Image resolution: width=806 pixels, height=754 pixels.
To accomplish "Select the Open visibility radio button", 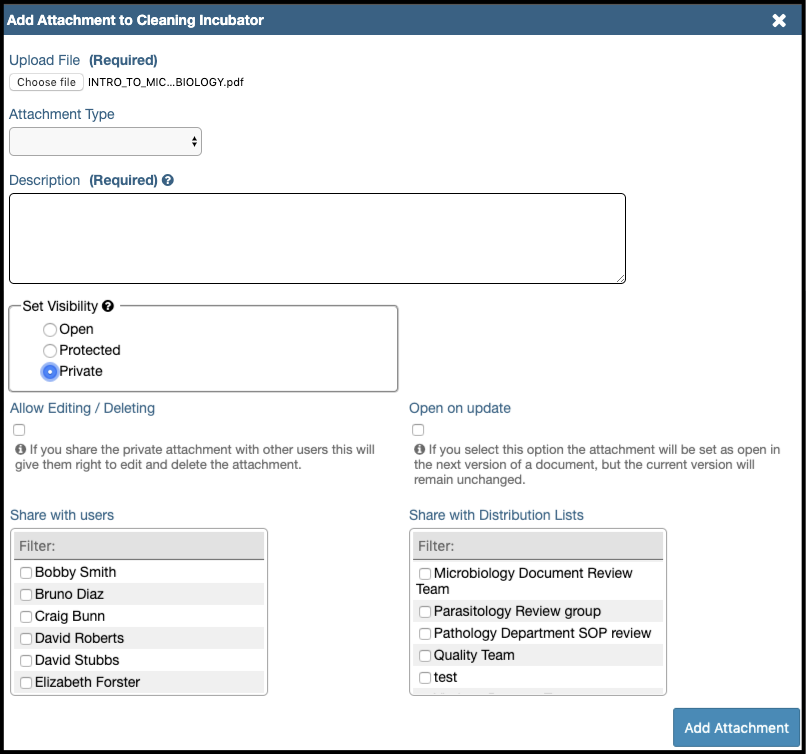I will point(50,330).
